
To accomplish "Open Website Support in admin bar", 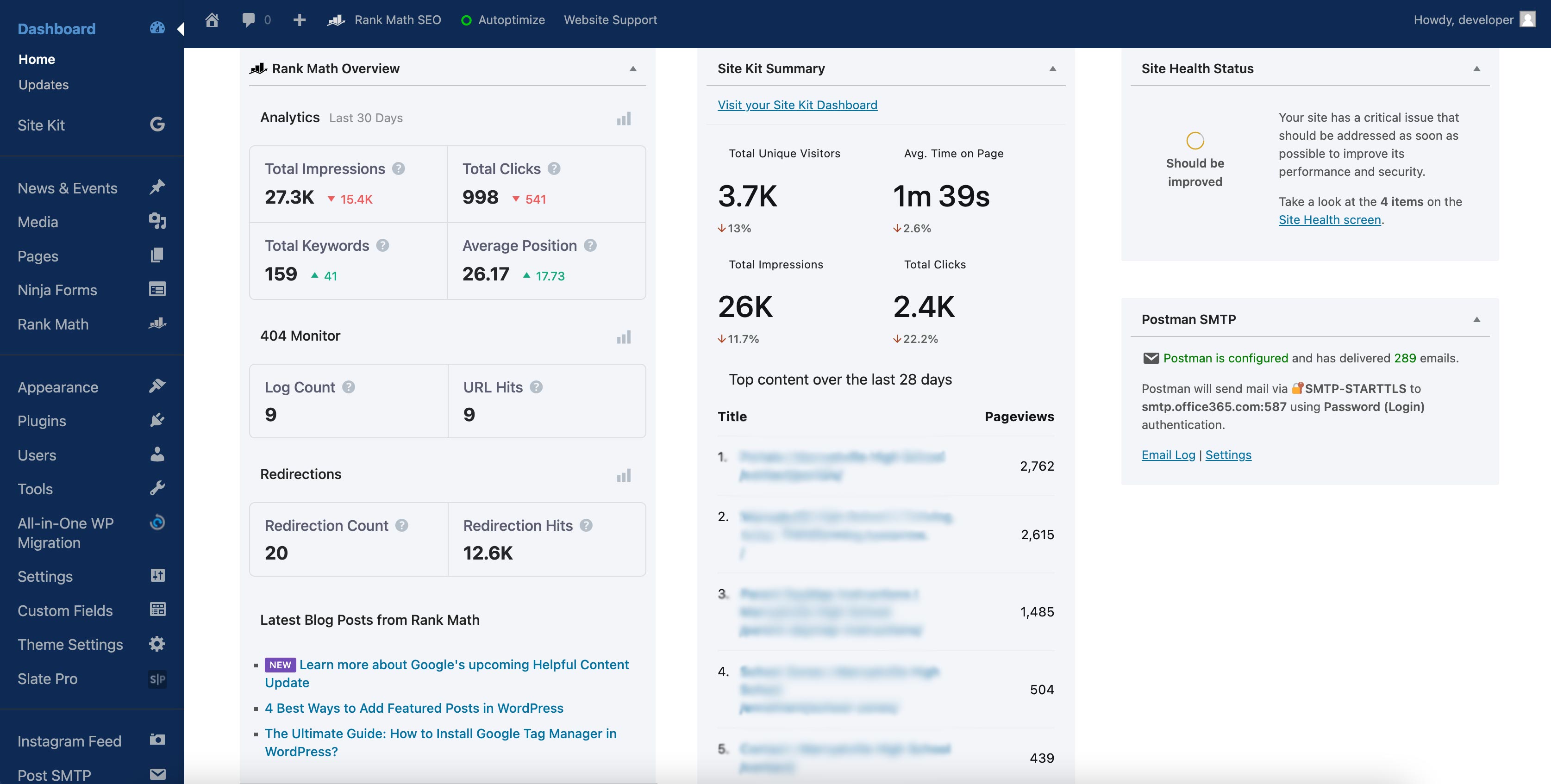I will [610, 20].
